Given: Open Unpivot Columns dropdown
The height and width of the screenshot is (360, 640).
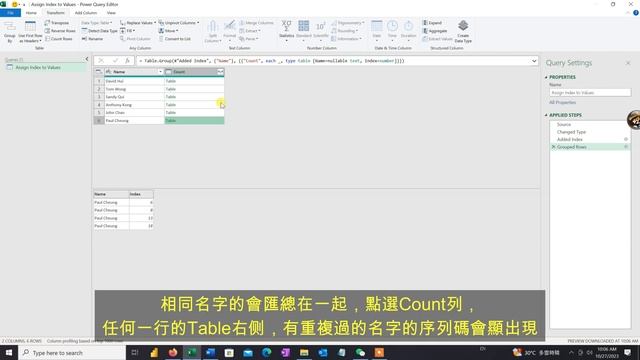Looking at the screenshot, I should pos(179,23).
